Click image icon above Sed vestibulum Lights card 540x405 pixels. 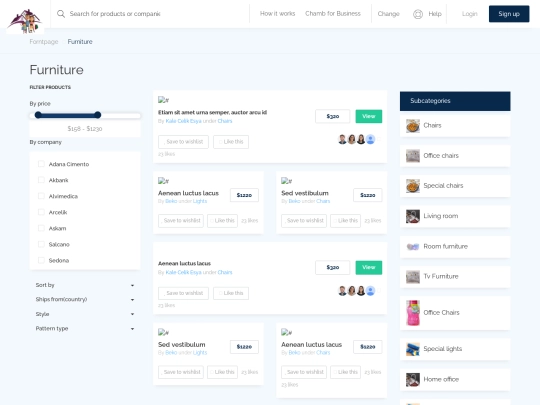[163, 332]
